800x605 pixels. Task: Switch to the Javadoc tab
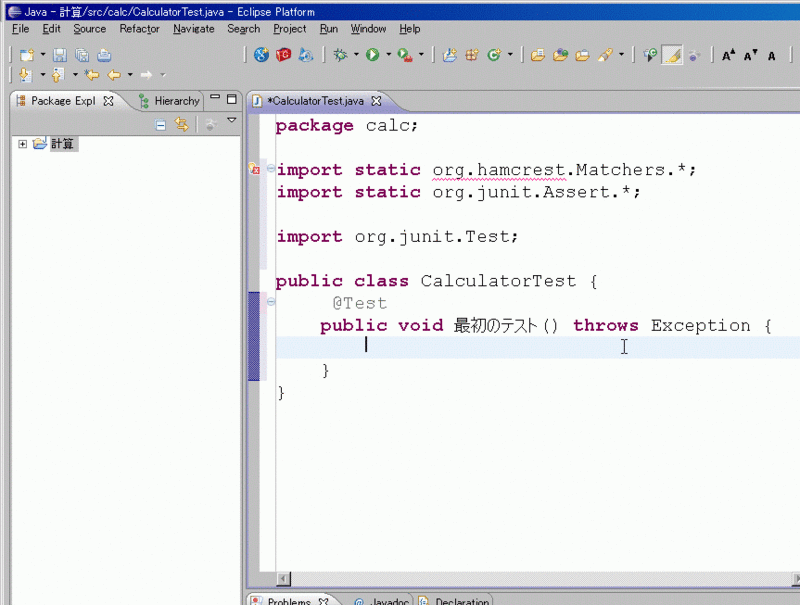coord(382,601)
